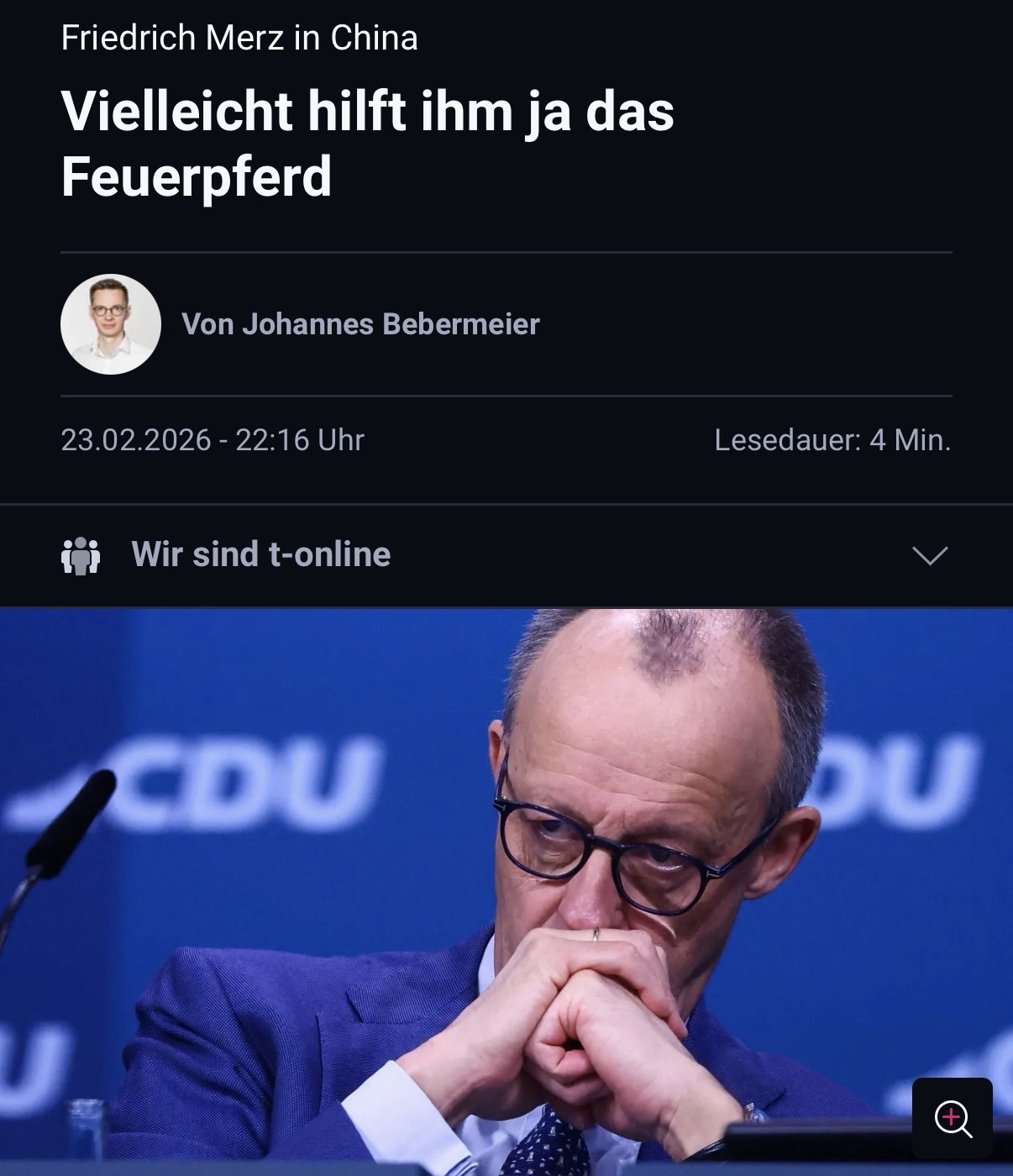The height and width of the screenshot is (1176, 1013).
Task: Click the headline Vielleicht hilft ihm ja das Feuerpferd
Action: tap(368, 144)
